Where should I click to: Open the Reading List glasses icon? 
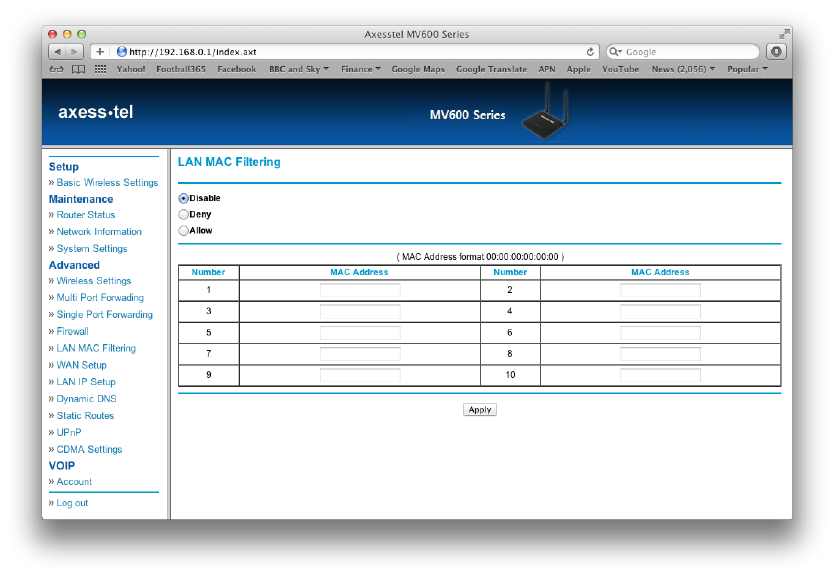[56, 69]
